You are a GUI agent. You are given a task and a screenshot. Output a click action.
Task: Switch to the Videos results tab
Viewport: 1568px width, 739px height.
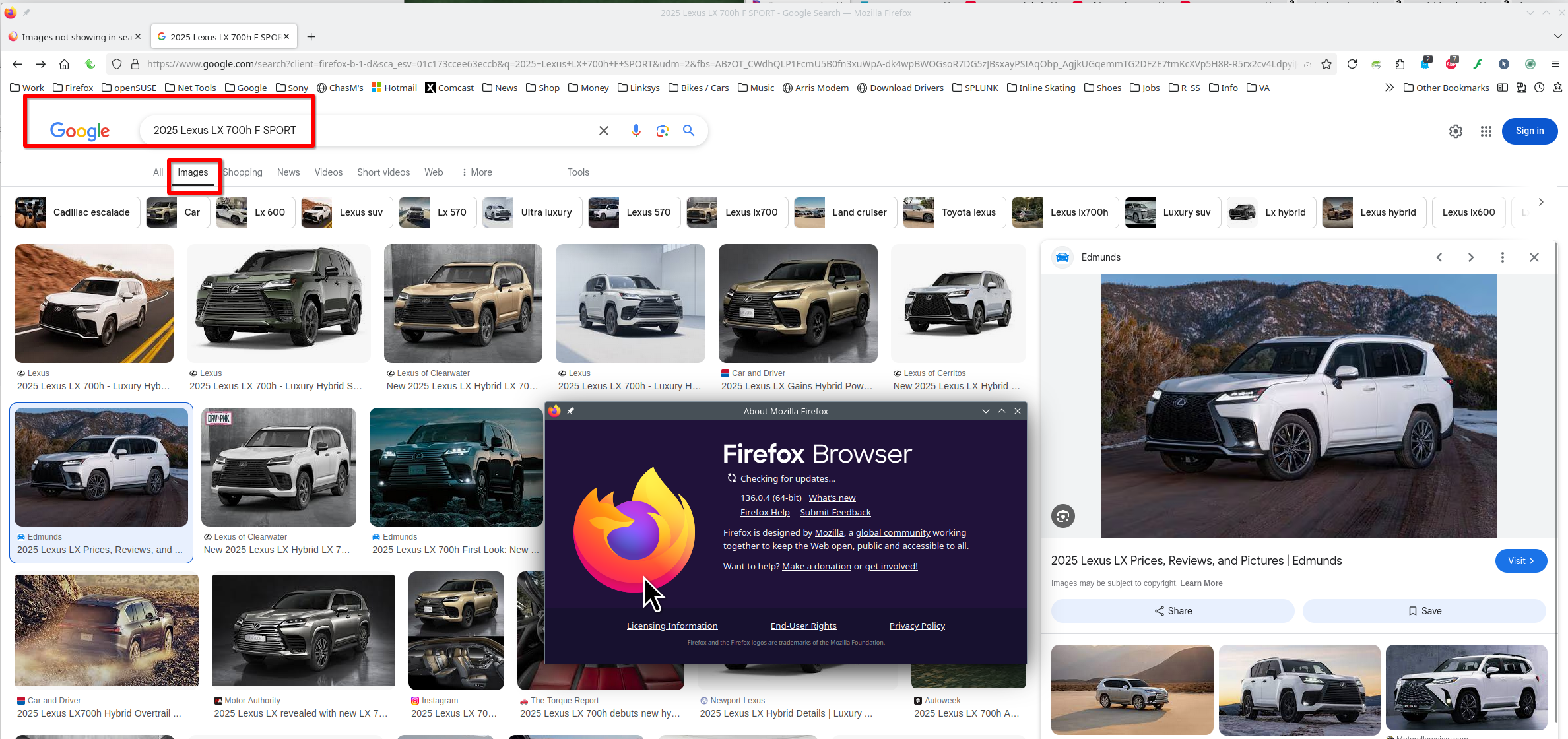pyautogui.click(x=329, y=172)
